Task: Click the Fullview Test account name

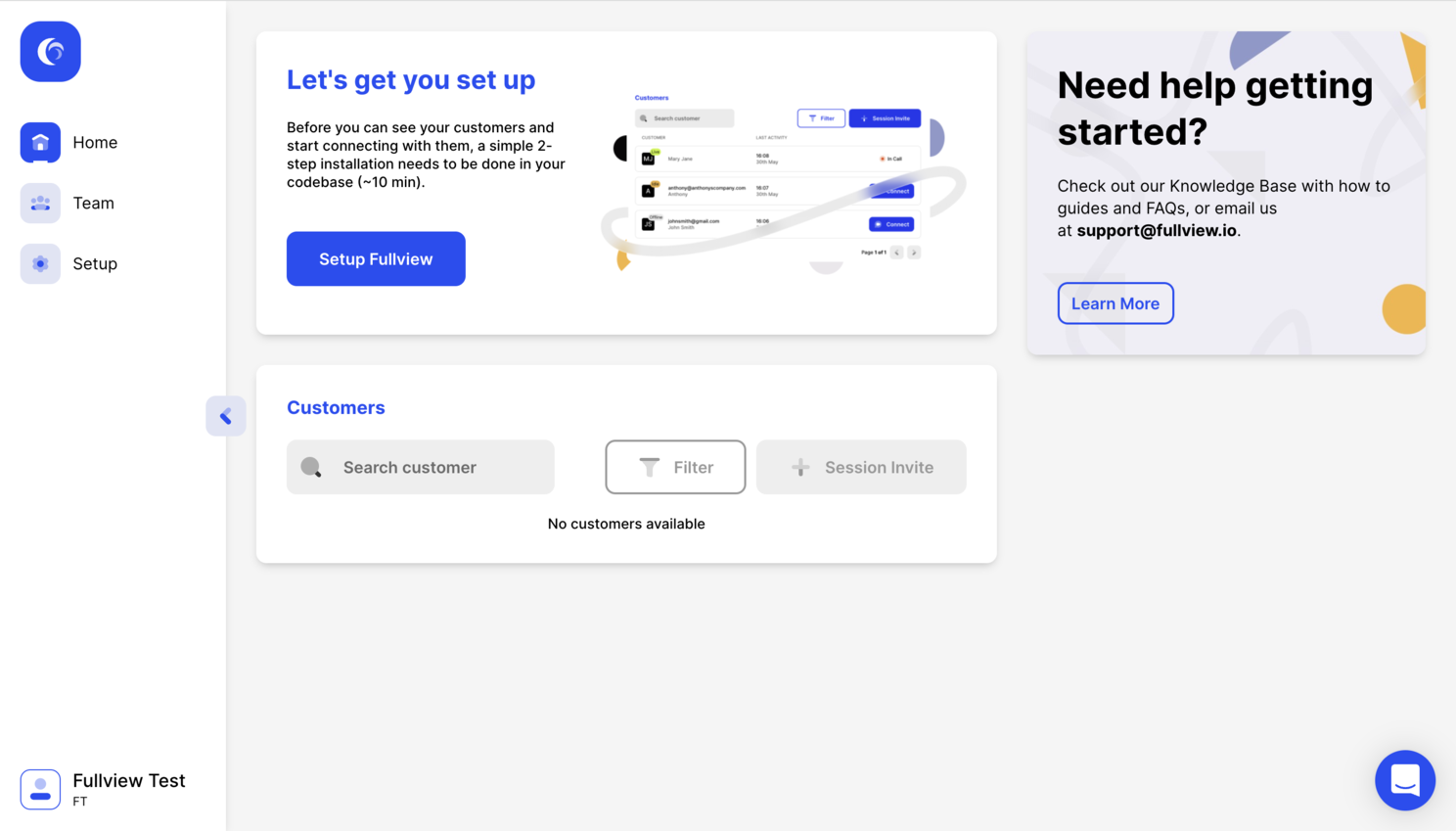Action: [129, 780]
